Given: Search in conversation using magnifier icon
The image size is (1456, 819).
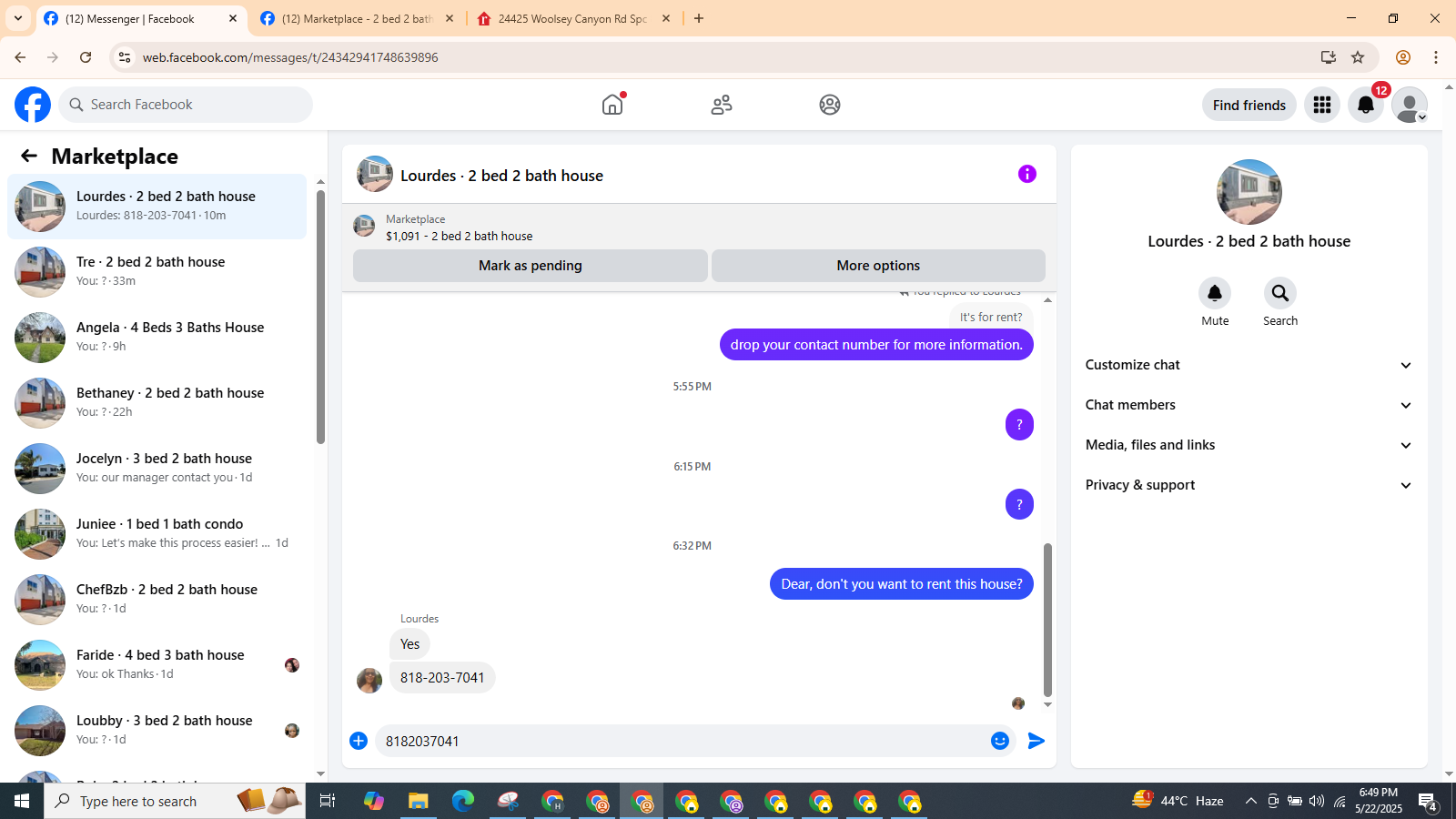Looking at the screenshot, I should pos(1280,293).
